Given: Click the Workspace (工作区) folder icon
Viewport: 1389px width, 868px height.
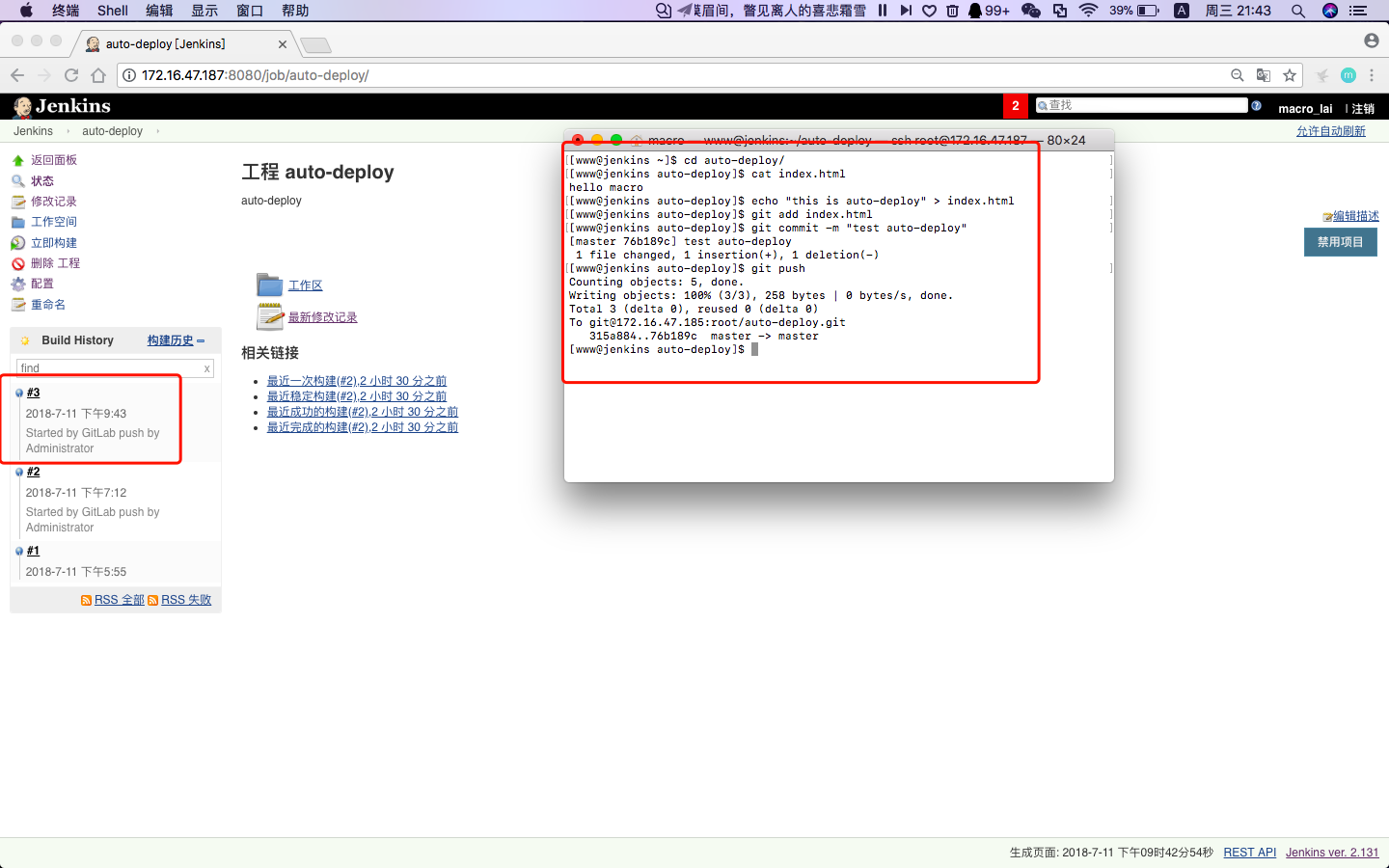Looking at the screenshot, I should (x=269, y=285).
